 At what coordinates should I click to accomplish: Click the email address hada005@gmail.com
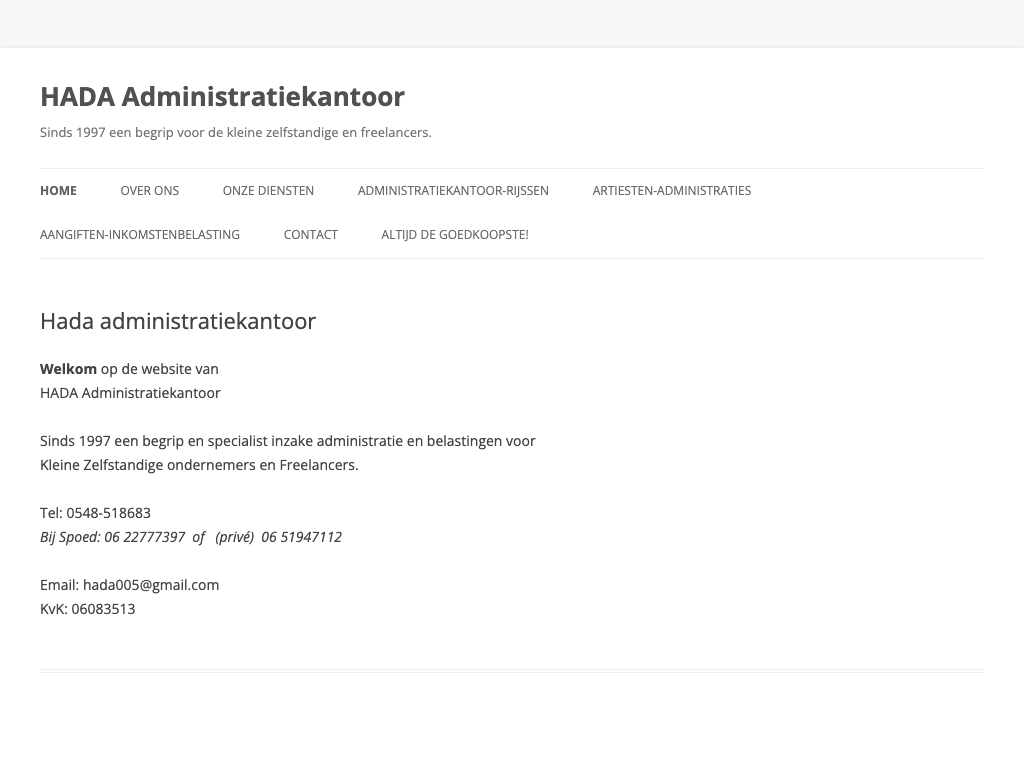(x=150, y=585)
